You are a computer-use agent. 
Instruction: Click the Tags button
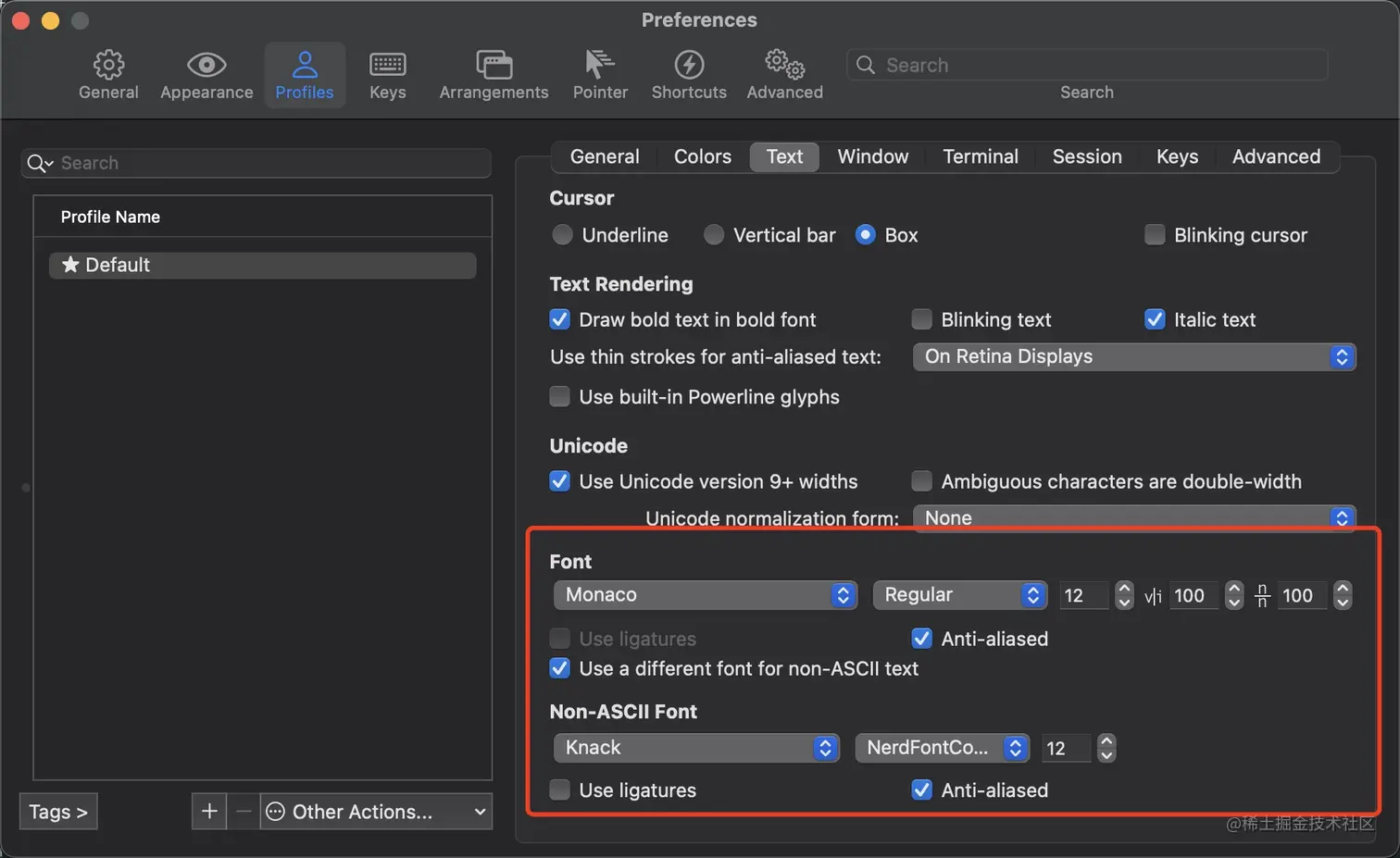57,812
